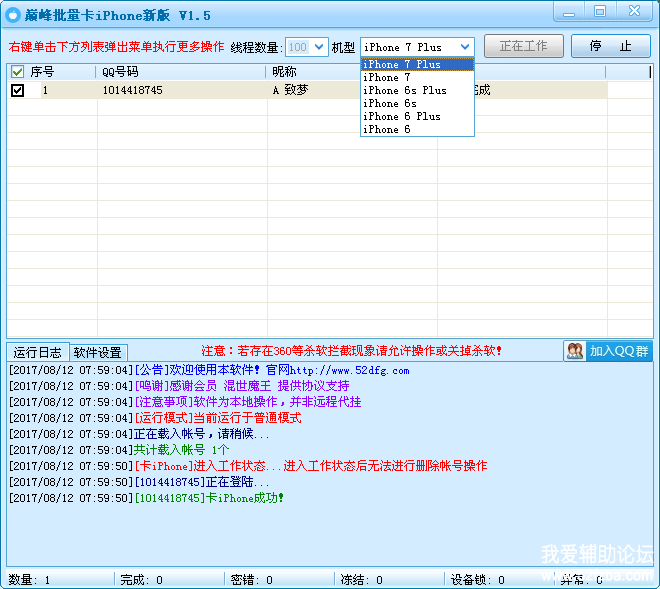Click the 正在工作 button
The height and width of the screenshot is (589, 660).
524,46
